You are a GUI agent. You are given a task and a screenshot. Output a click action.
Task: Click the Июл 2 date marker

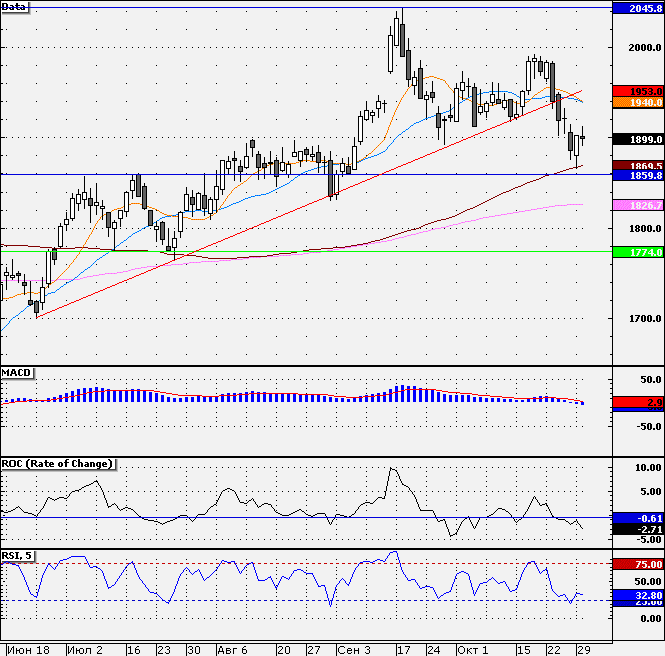(x=85, y=650)
